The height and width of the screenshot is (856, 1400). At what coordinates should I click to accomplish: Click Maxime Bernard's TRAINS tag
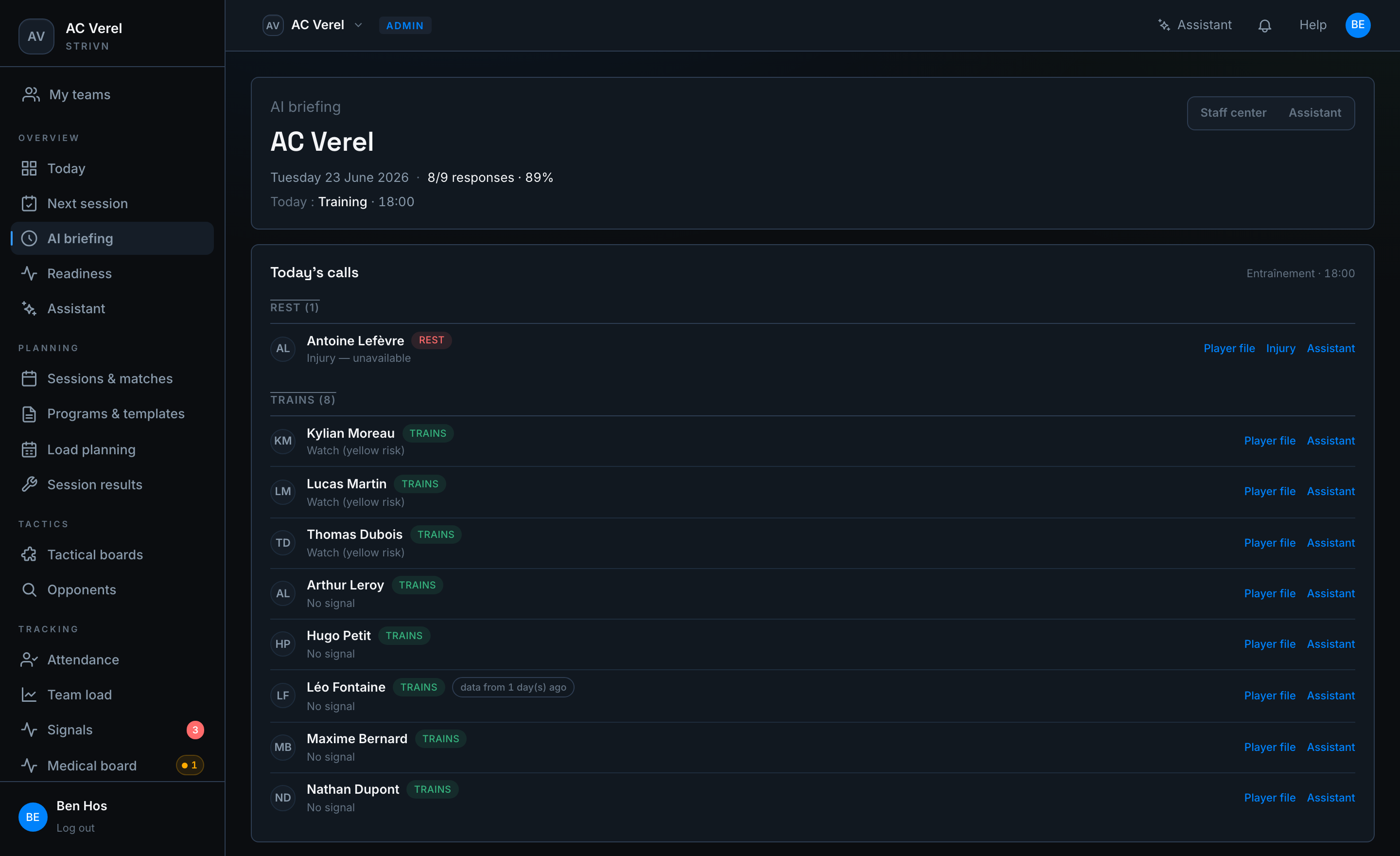tap(440, 738)
